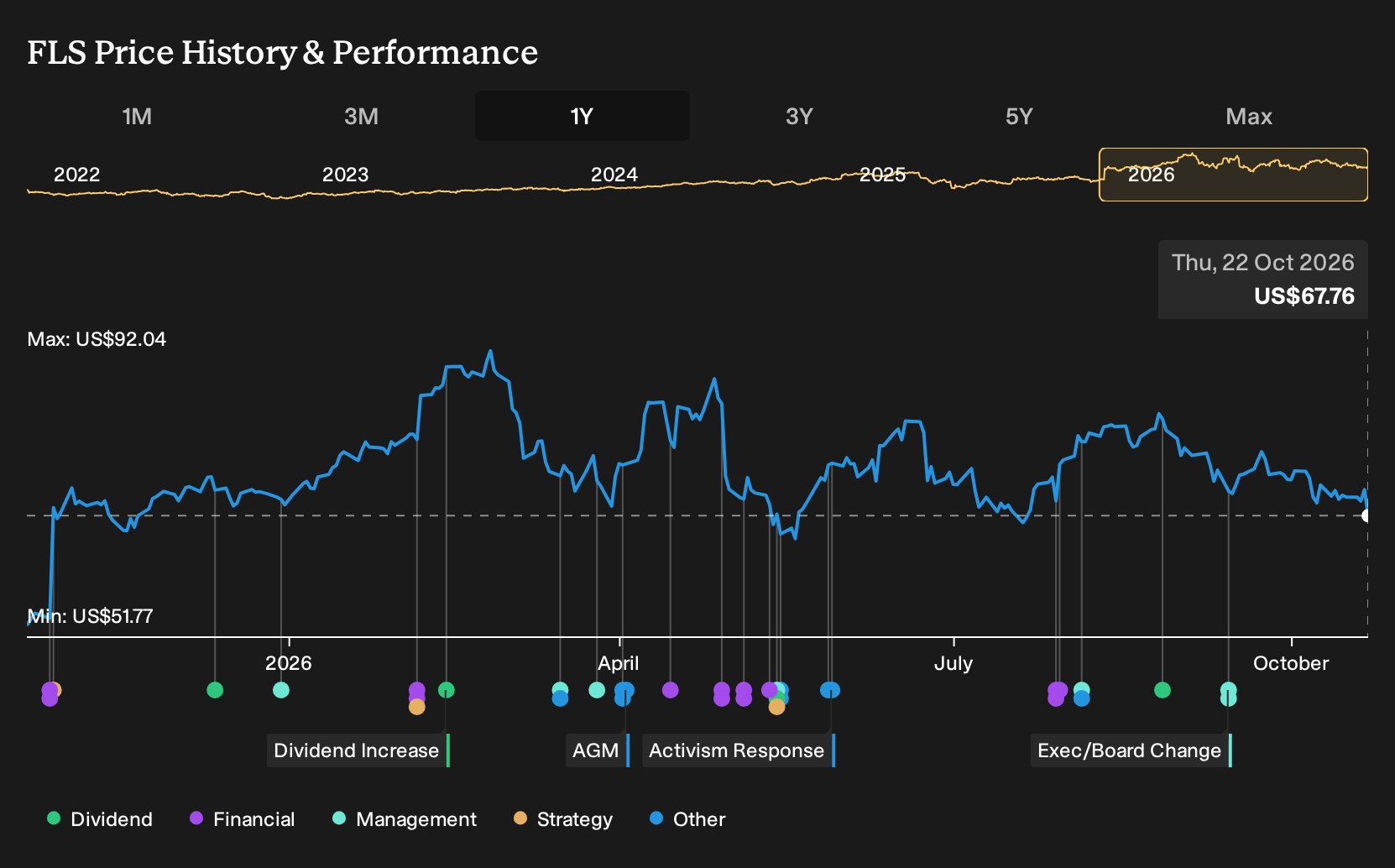This screenshot has height=868, width=1395.
Task: Toggle the Management legend filter
Action: tap(405, 819)
